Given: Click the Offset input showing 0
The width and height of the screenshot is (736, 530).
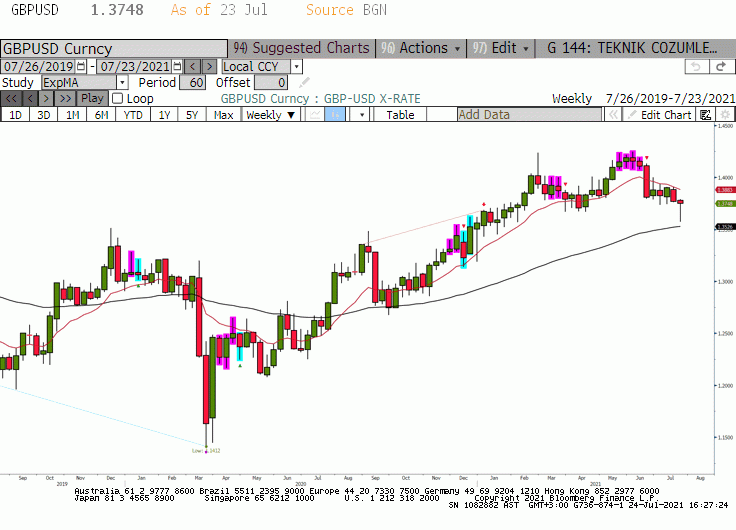Looking at the screenshot, I should [x=271, y=83].
